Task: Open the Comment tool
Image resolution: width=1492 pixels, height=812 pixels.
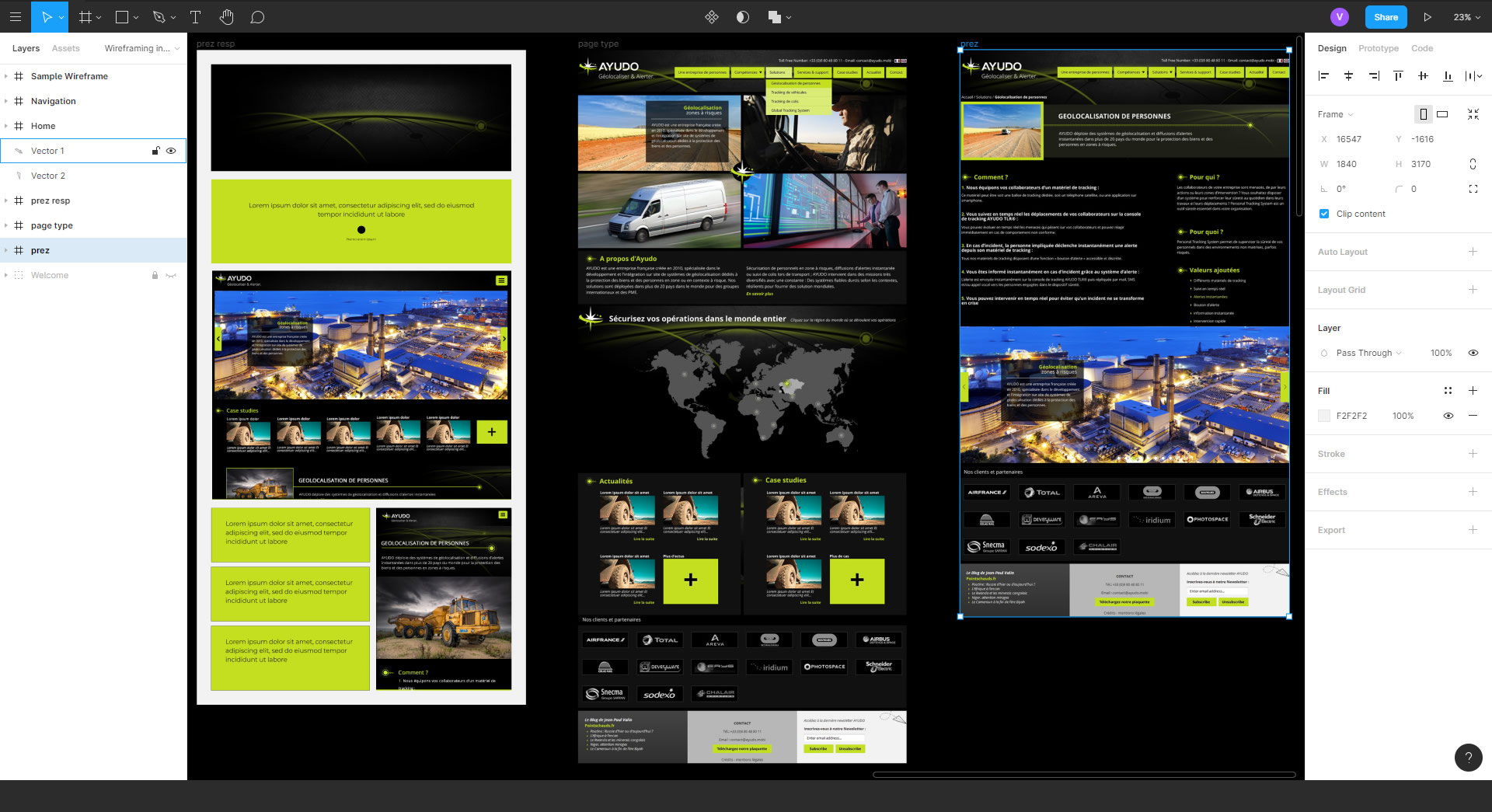Action: (x=257, y=16)
